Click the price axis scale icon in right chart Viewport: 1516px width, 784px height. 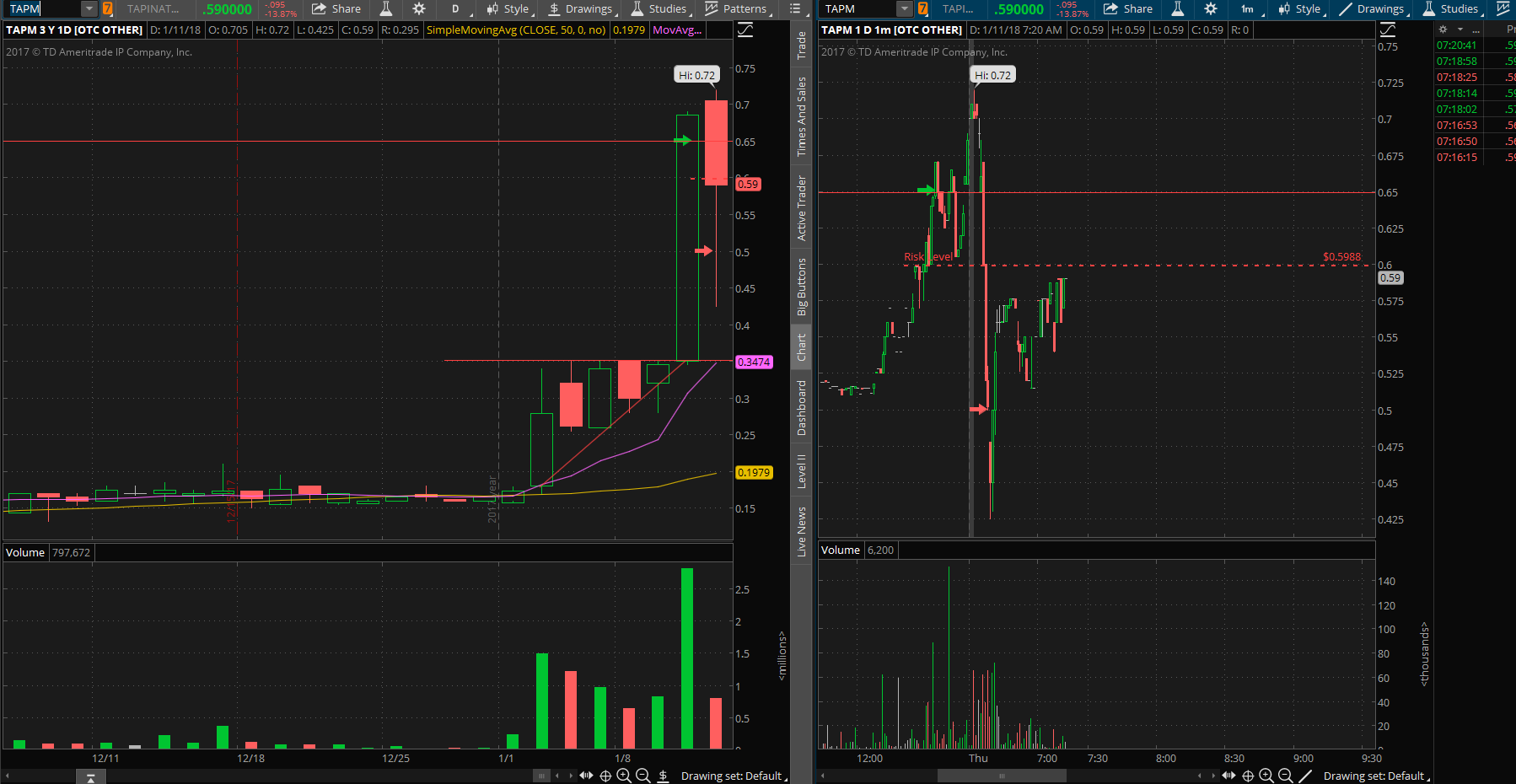pyautogui.click(x=1388, y=30)
